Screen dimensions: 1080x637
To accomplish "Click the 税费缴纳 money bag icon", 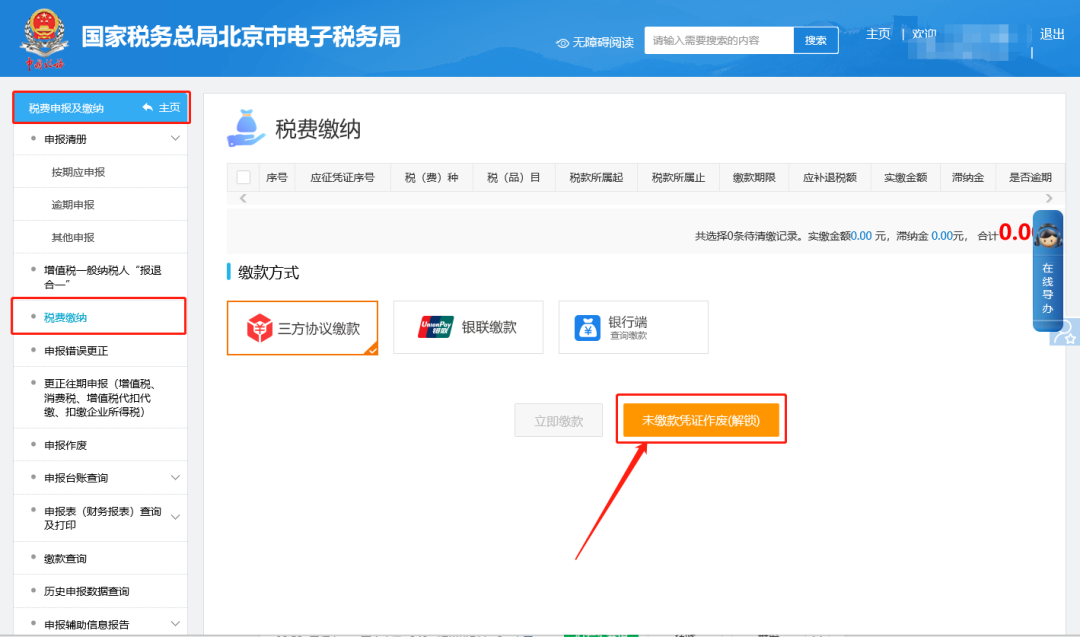I will 245,128.
